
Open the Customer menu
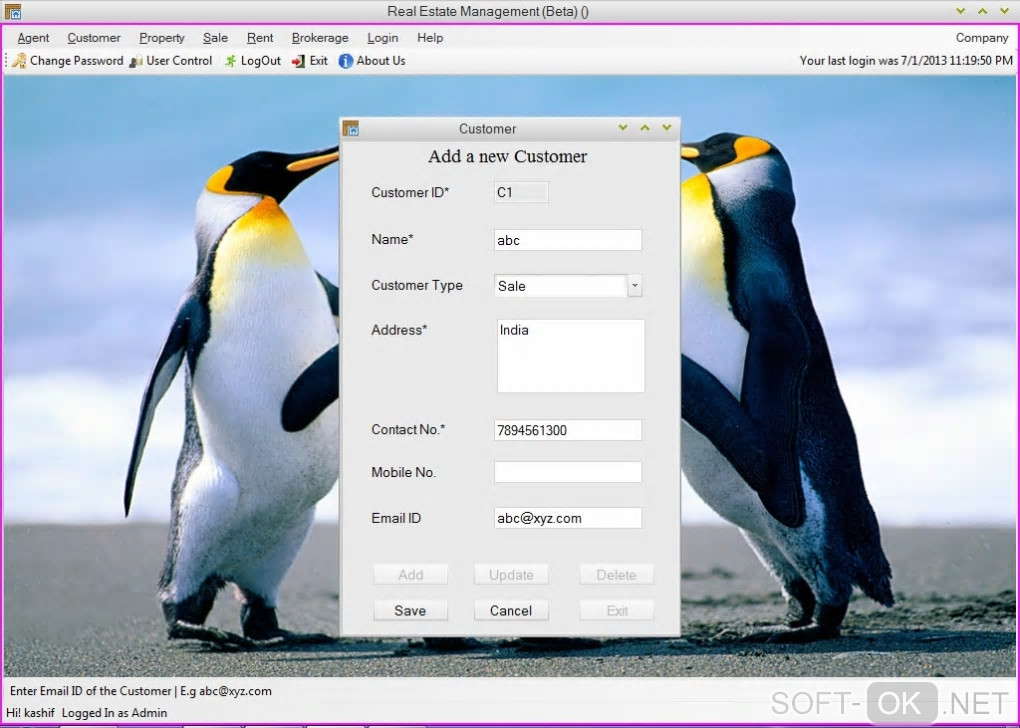[x=94, y=38]
